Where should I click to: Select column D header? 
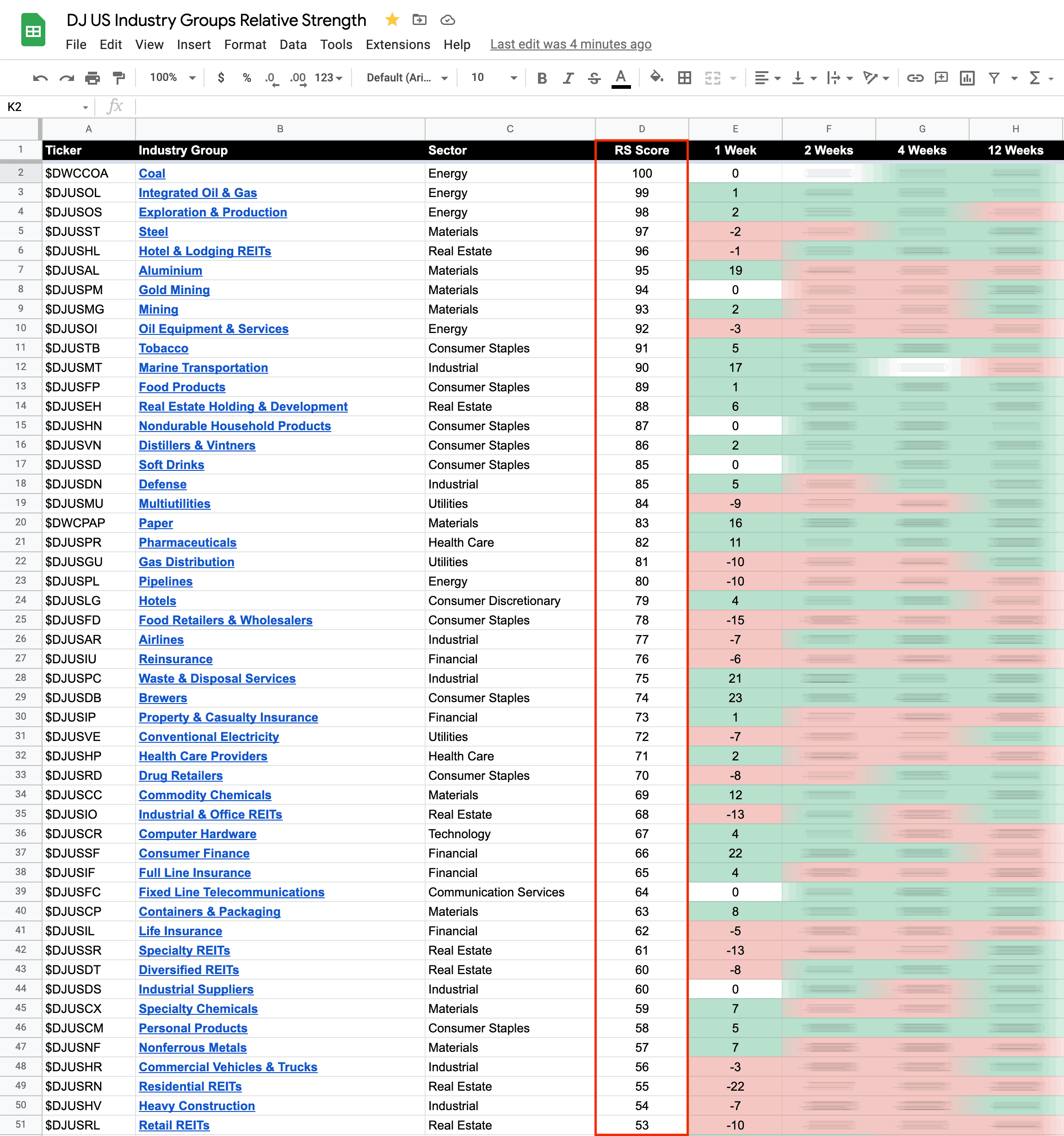[642, 129]
